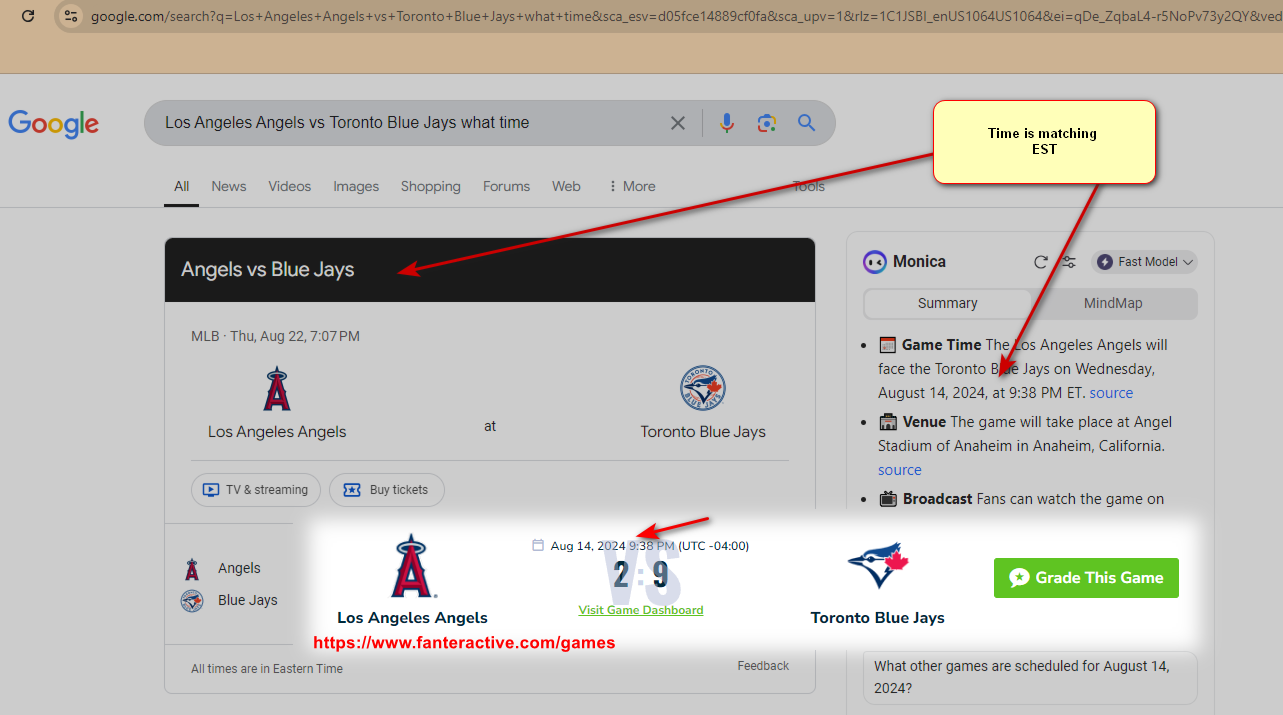Click the small Blue Jays icon in the score row

pyautogui.click(x=192, y=601)
